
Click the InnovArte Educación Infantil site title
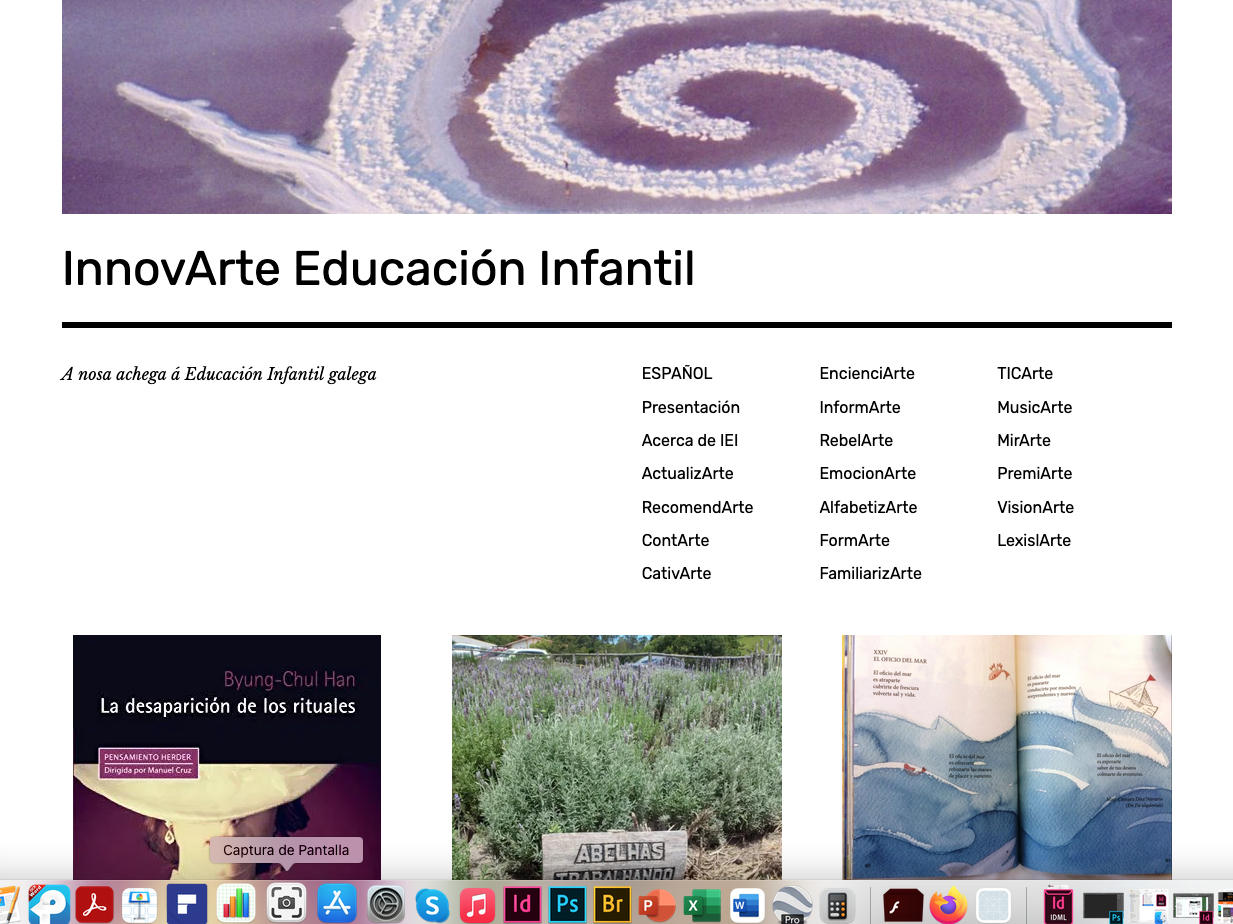(378, 269)
